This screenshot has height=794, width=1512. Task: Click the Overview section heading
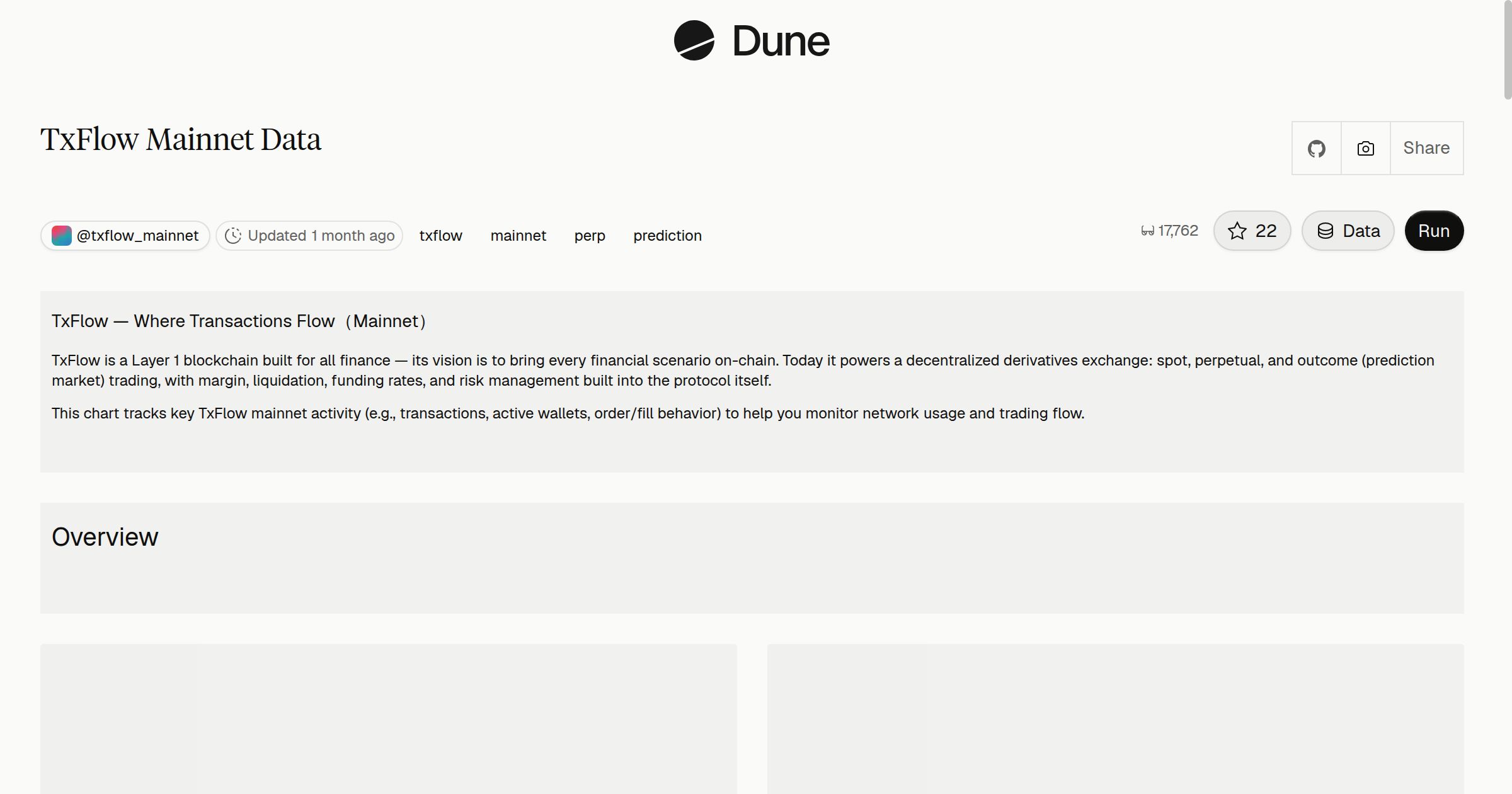tap(105, 537)
